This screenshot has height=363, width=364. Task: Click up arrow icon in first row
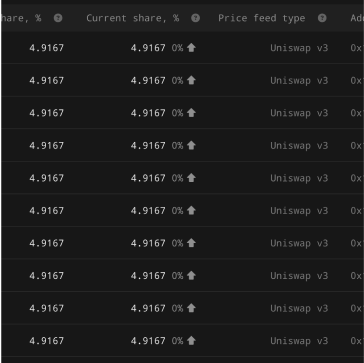click(x=191, y=48)
